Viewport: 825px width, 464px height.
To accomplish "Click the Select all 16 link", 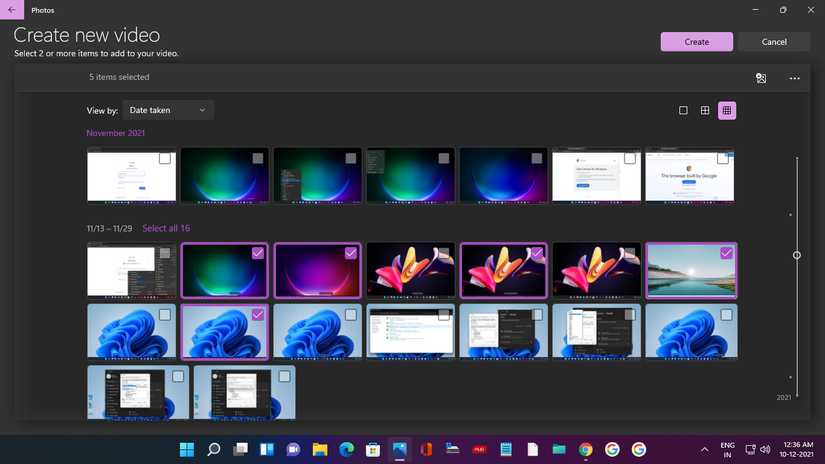I will pyautogui.click(x=166, y=228).
